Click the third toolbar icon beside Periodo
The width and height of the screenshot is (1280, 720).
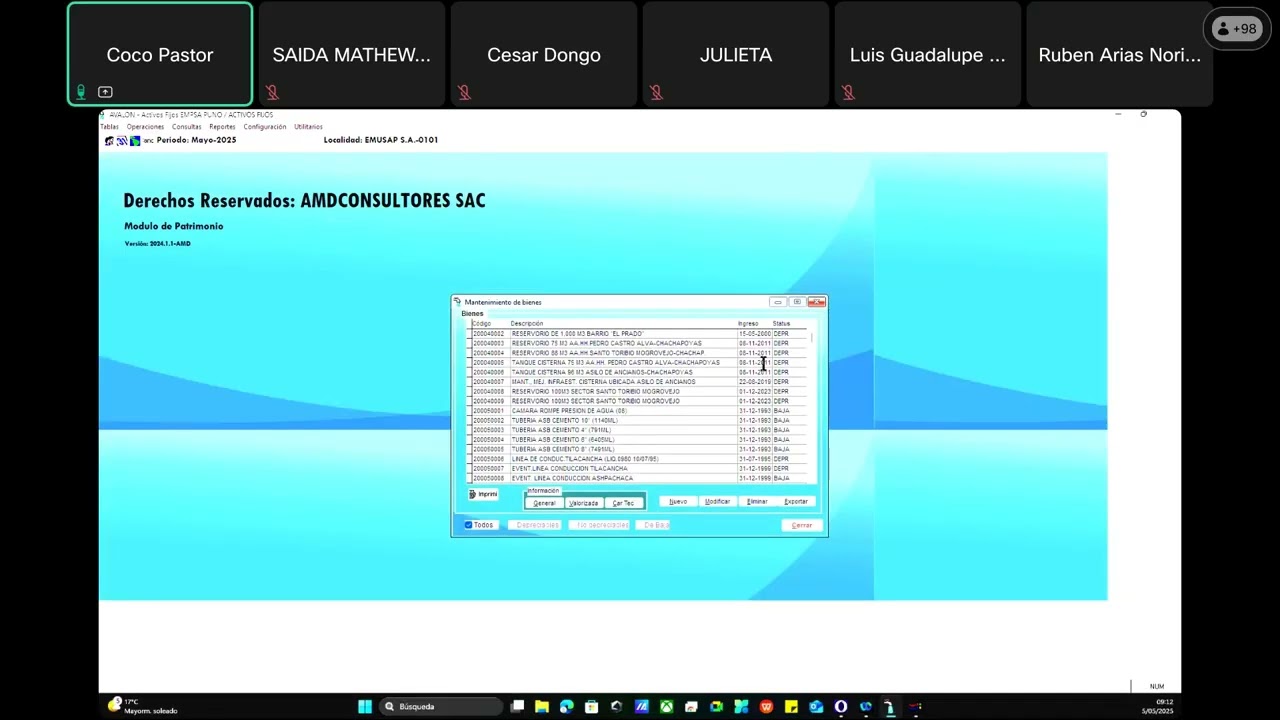tap(135, 141)
